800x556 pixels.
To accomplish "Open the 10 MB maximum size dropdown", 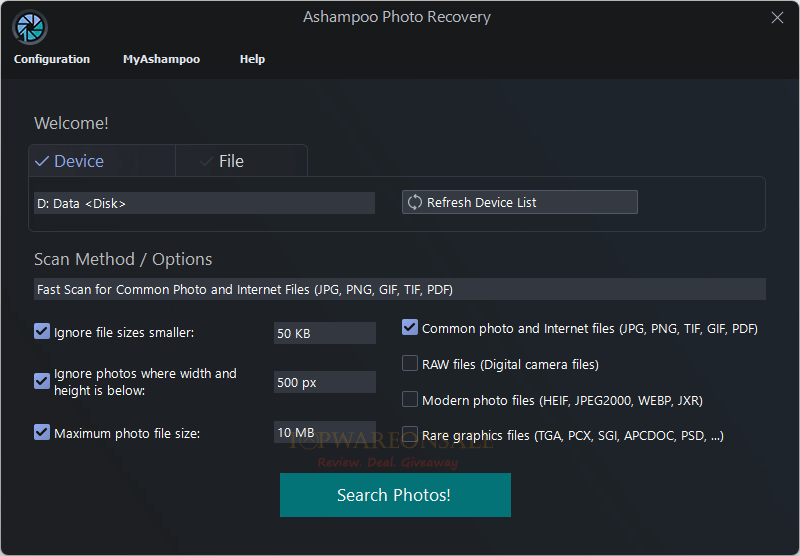I will click(x=325, y=432).
